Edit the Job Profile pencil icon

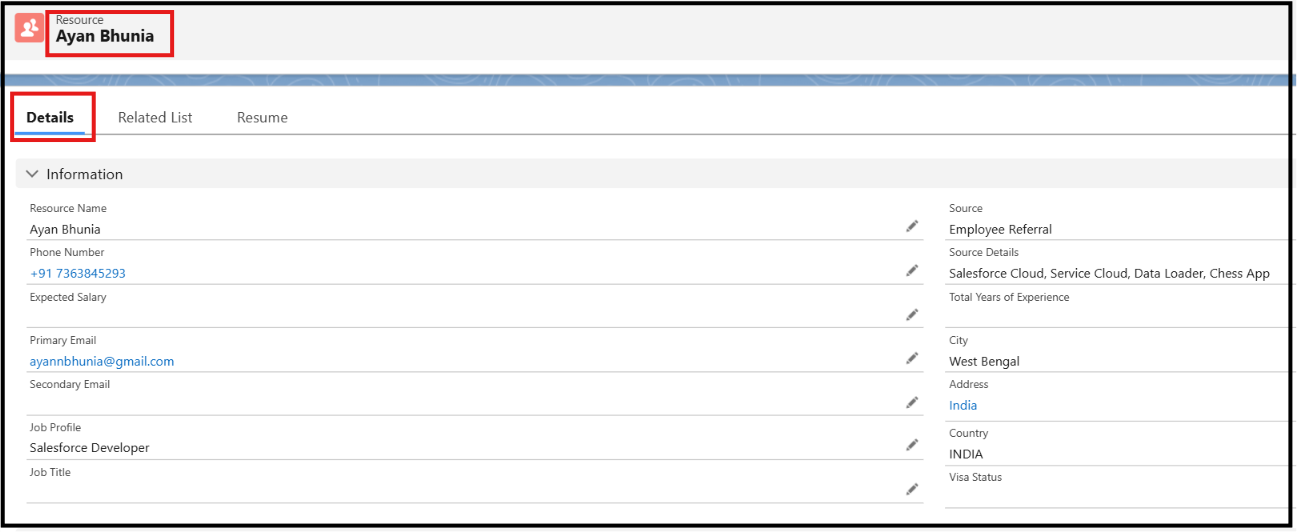pyautogui.click(x=912, y=445)
